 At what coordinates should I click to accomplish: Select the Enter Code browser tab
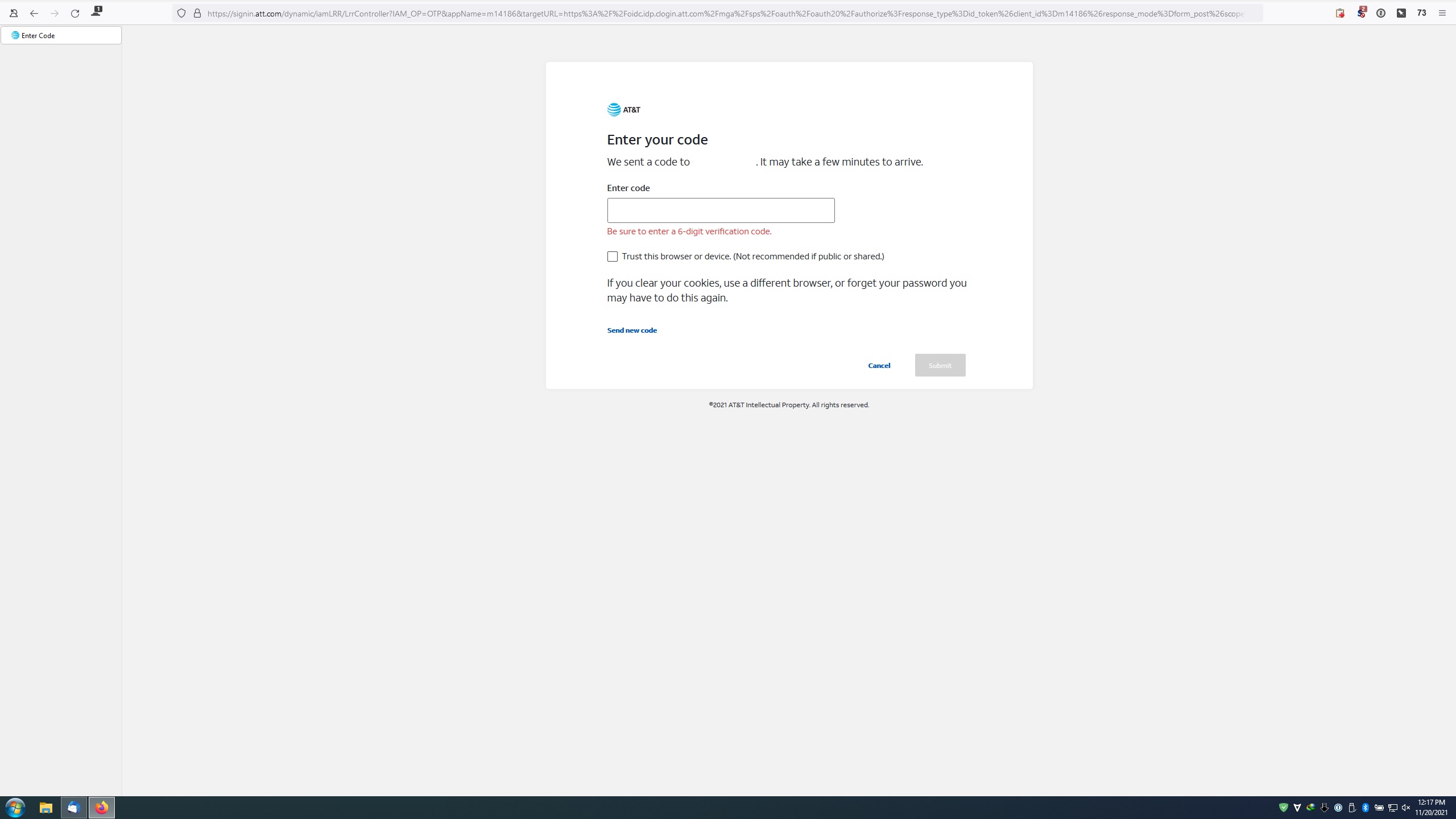61,35
